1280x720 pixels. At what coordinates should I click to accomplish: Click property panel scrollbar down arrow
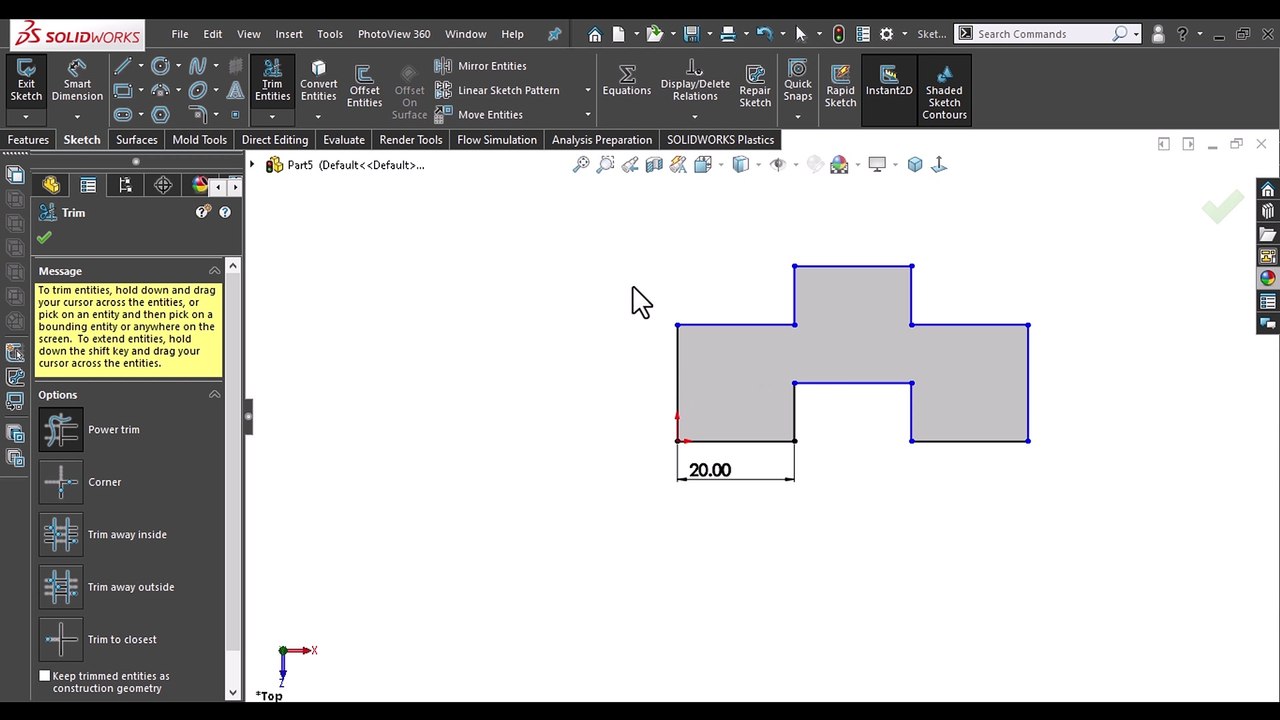[233, 692]
